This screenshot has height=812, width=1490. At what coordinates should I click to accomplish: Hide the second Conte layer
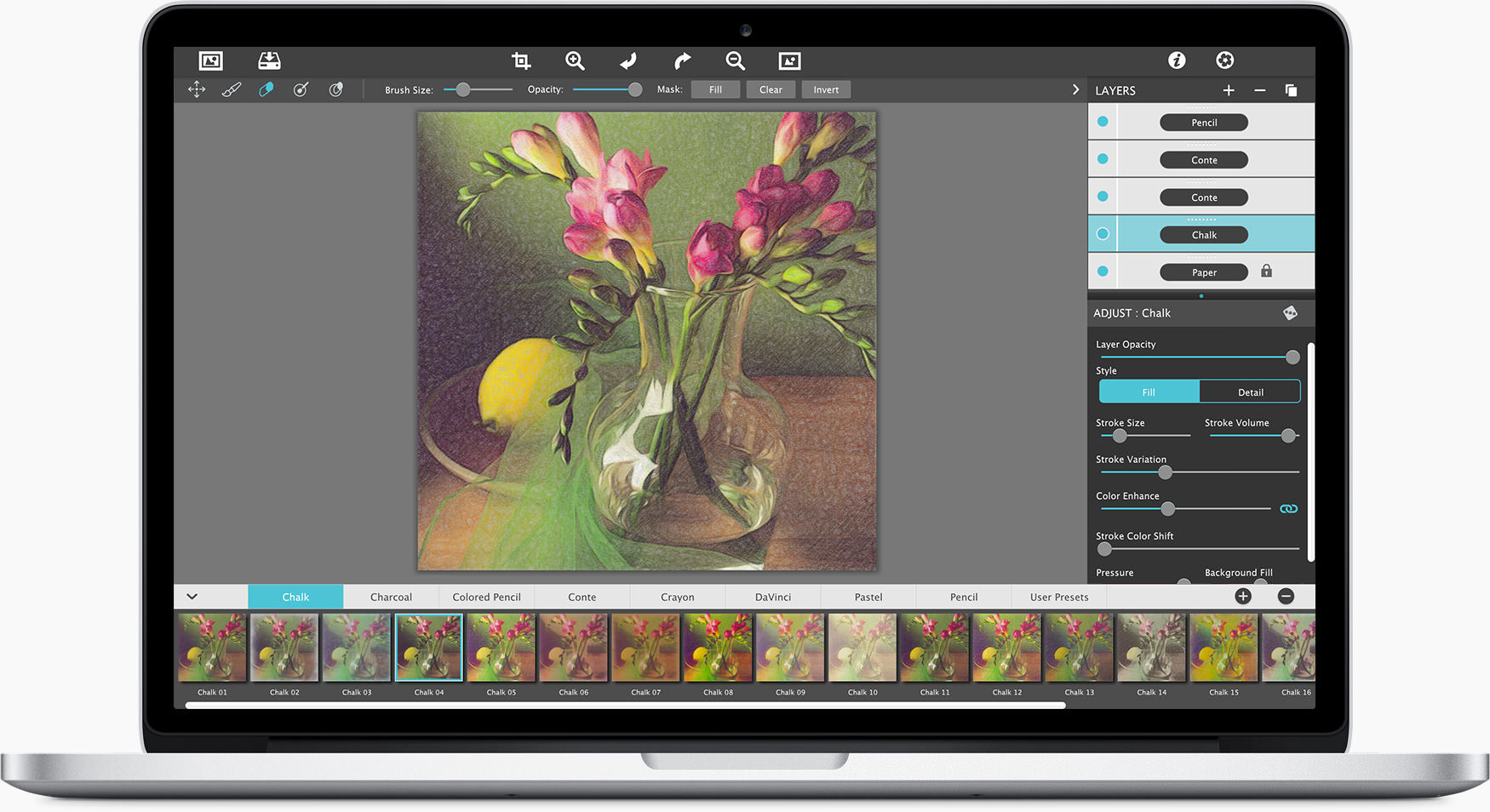1103,197
